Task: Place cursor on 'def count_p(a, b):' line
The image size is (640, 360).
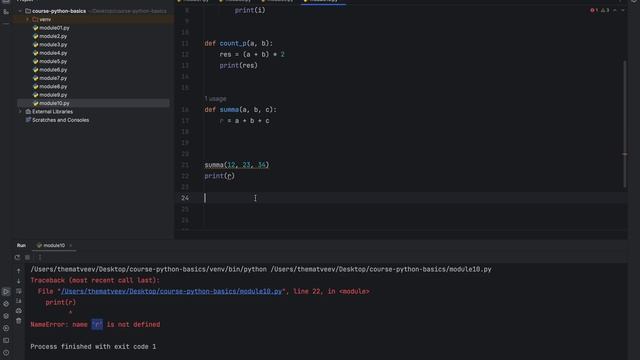Action: 238,43
